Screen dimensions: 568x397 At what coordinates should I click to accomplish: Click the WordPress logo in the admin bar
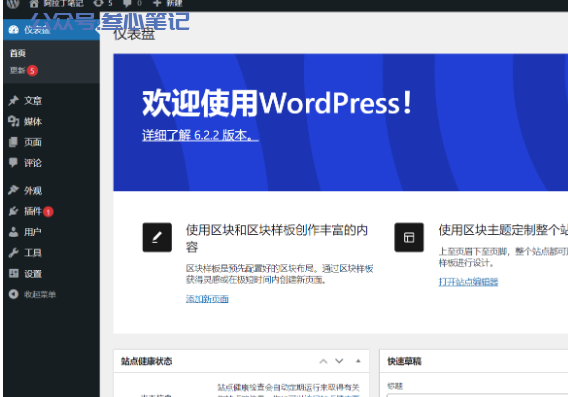coord(13,4)
